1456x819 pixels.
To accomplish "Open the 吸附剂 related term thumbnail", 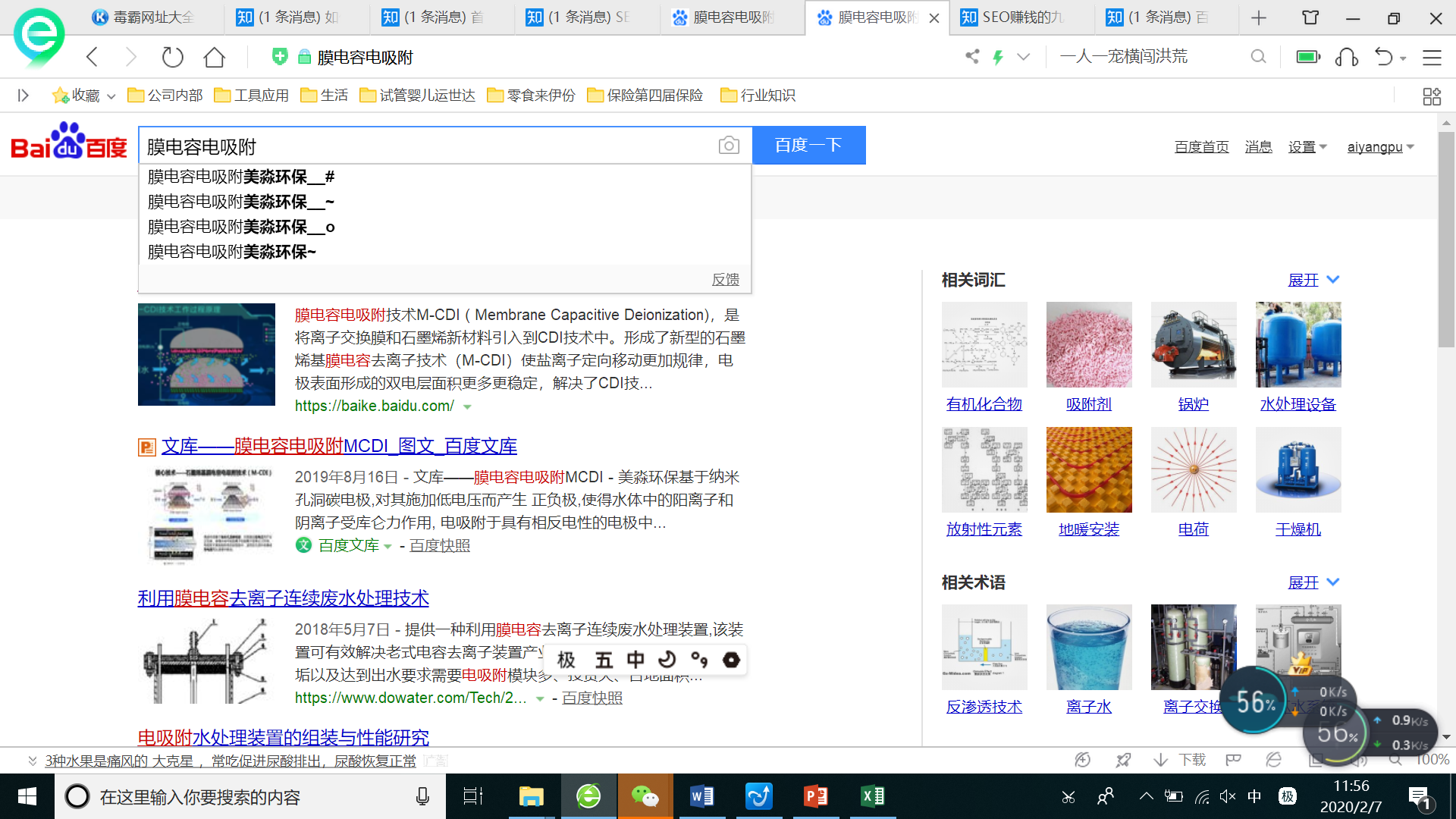I will (1089, 345).
